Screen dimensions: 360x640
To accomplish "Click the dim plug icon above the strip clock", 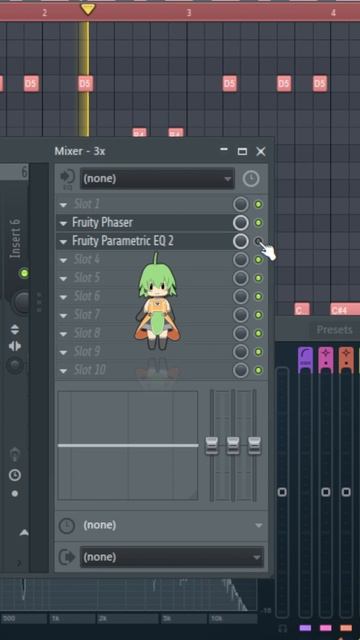I will click(15, 454).
